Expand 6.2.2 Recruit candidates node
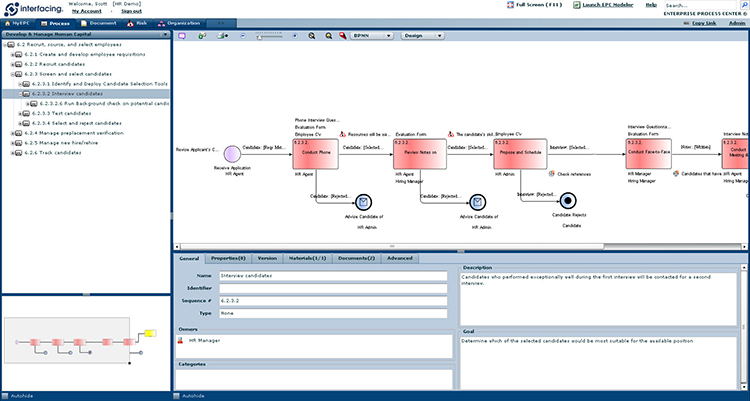Screen dimensions: 750x401 [13, 65]
